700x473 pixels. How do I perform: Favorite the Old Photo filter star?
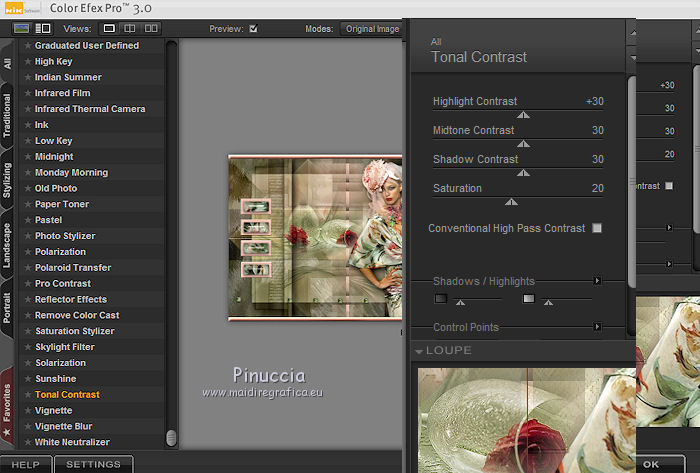click(x=28, y=188)
